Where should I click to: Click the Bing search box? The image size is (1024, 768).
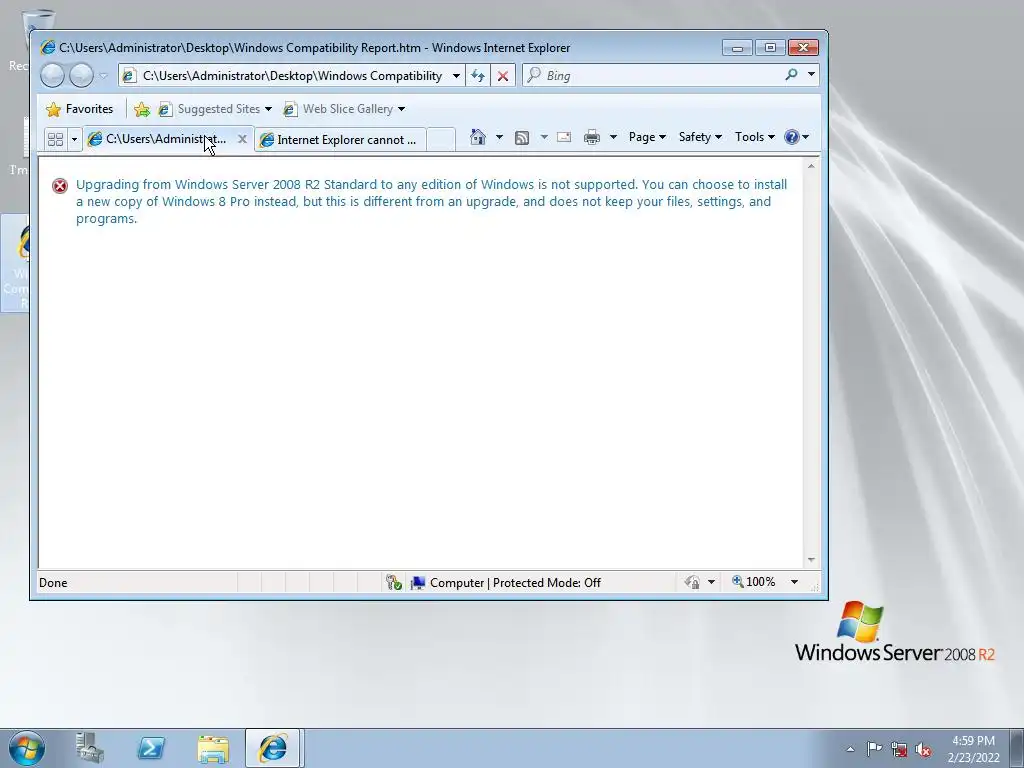(x=653, y=76)
